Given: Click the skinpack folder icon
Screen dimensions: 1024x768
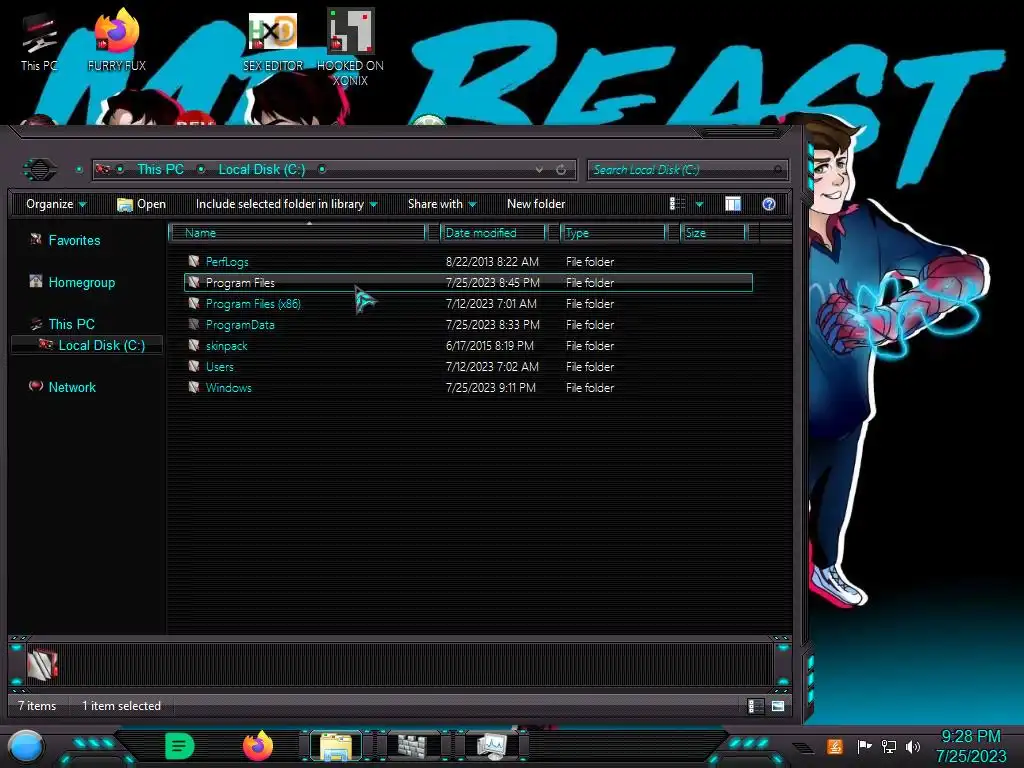Looking at the screenshot, I should coord(194,345).
